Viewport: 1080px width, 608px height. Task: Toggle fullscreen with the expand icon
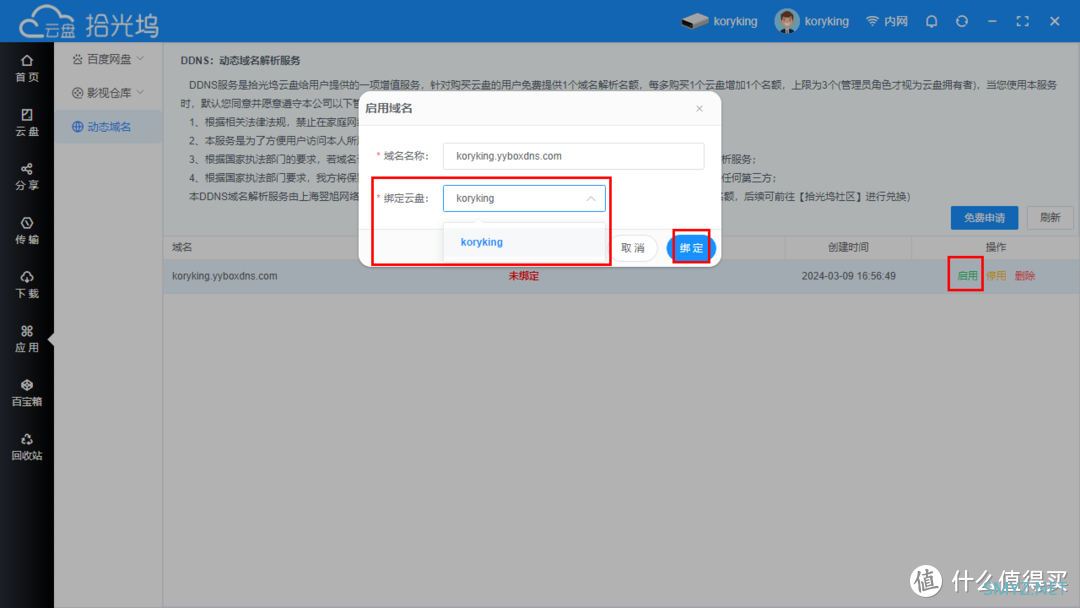coord(1023,21)
